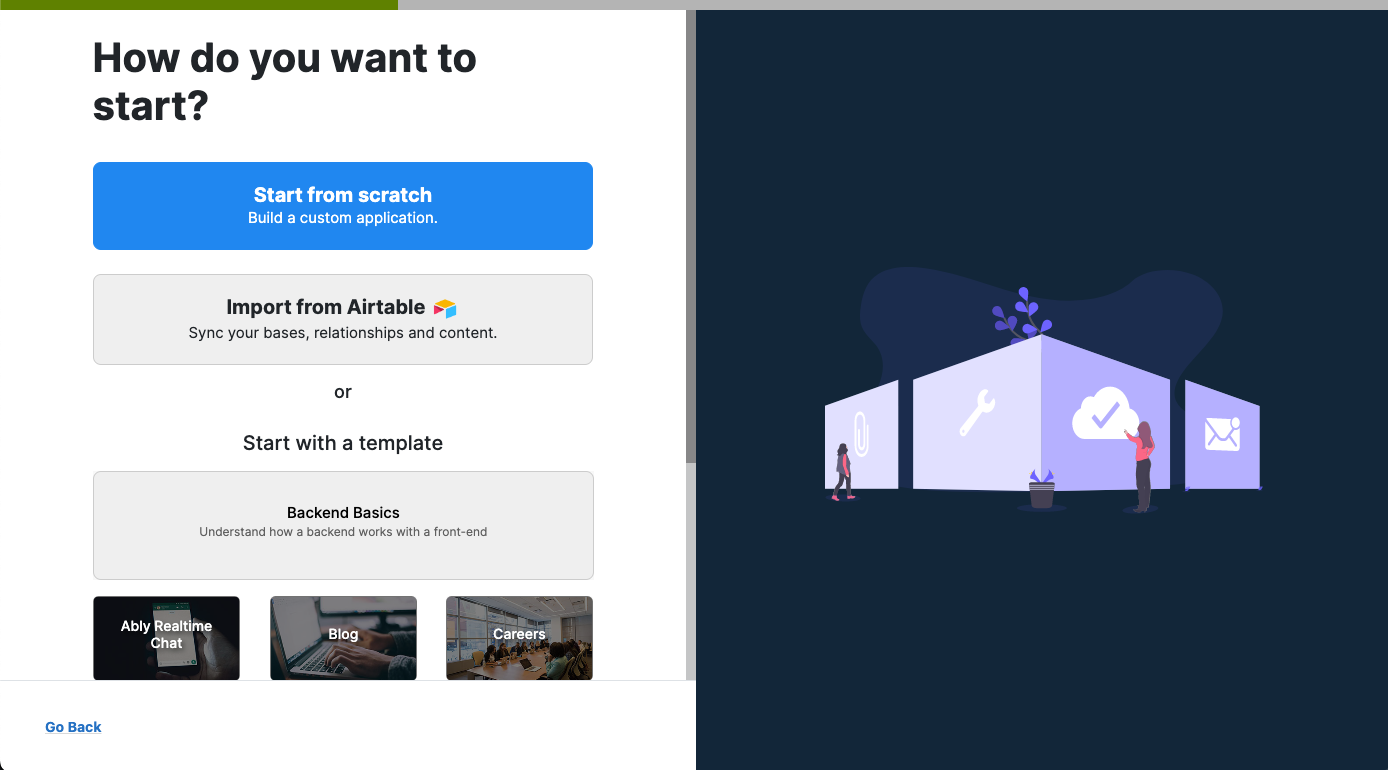This screenshot has width=1388, height=770.
Task: Click the Start from scratch button
Action: [x=342, y=205]
